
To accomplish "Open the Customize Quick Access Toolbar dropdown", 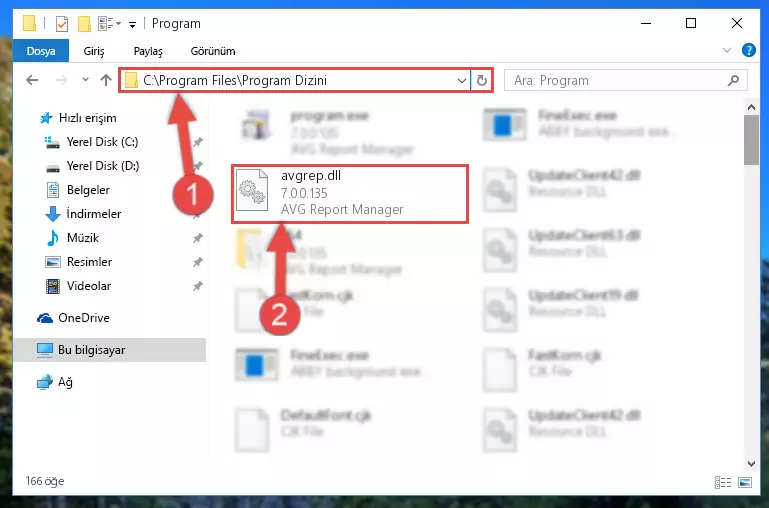I will (x=132, y=25).
